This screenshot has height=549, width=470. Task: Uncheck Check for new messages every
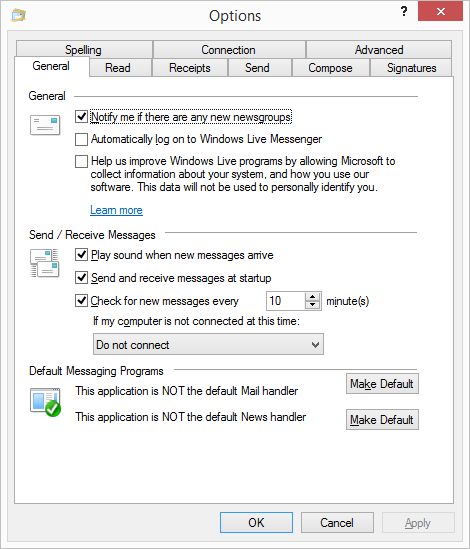(x=81, y=301)
